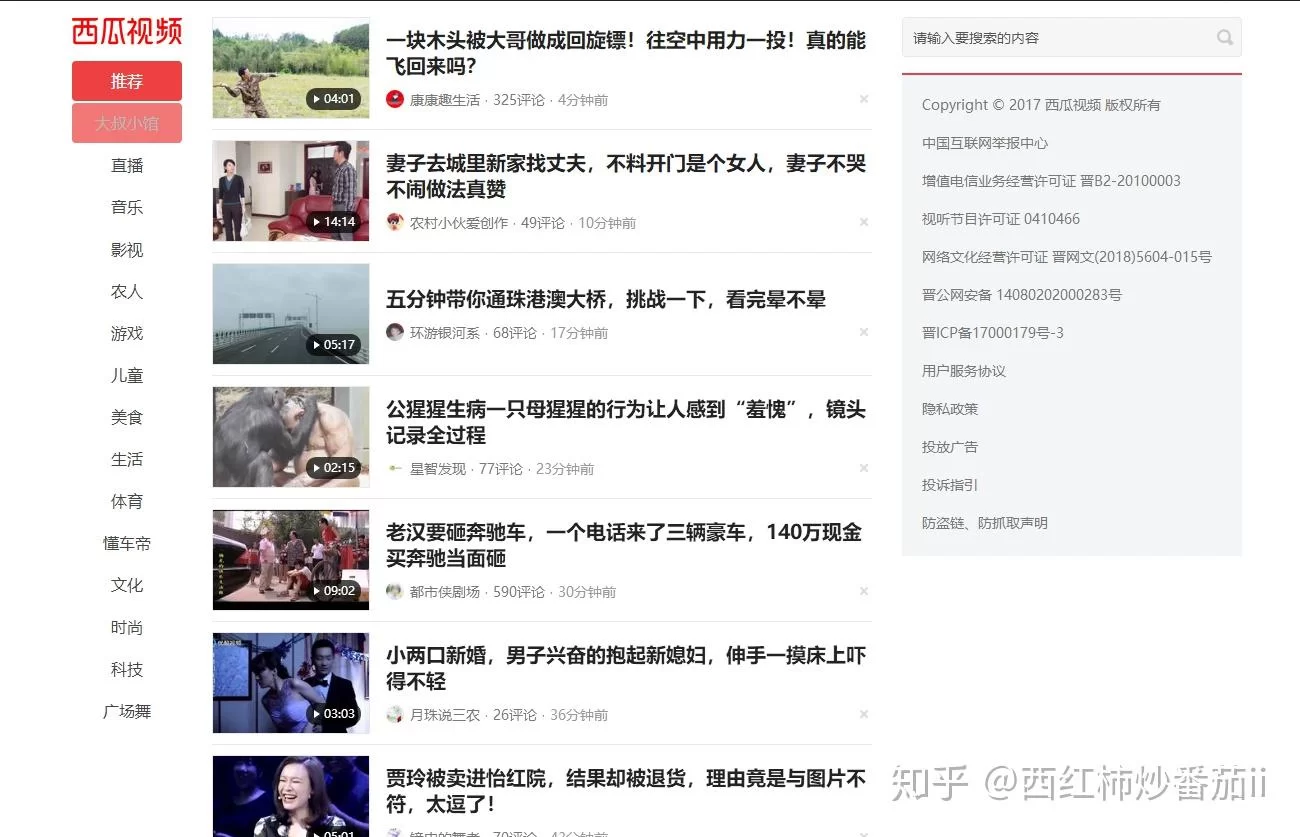
Task: Switch to the 推荐 tab
Action: coord(127,80)
